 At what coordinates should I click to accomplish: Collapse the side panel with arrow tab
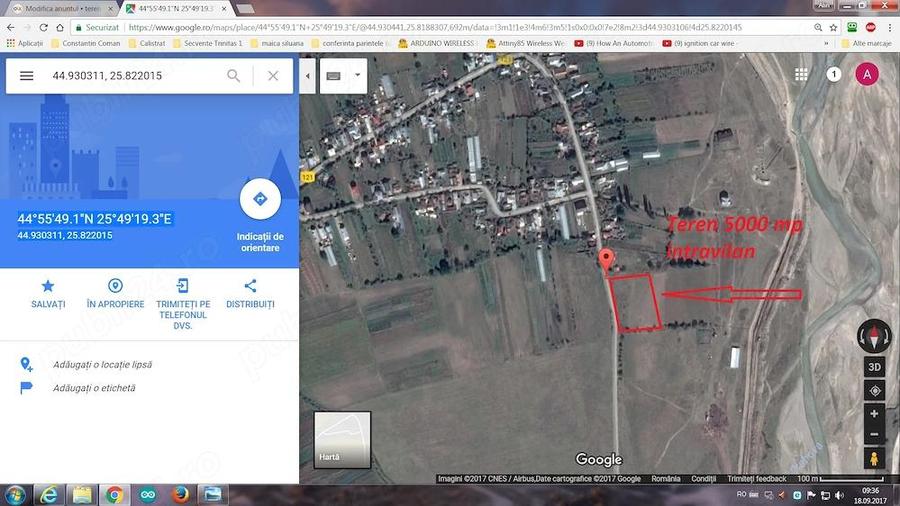[308, 76]
